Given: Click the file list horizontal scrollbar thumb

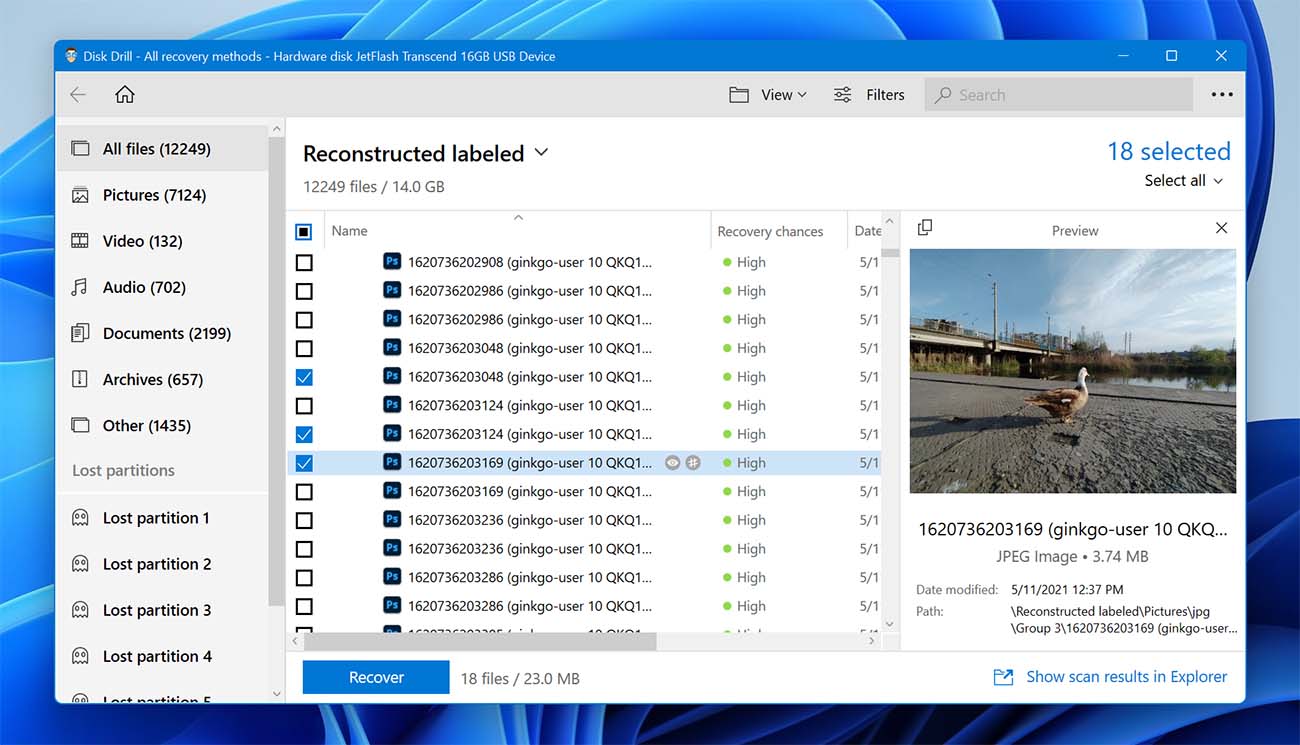Looking at the screenshot, I should point(482,640).
